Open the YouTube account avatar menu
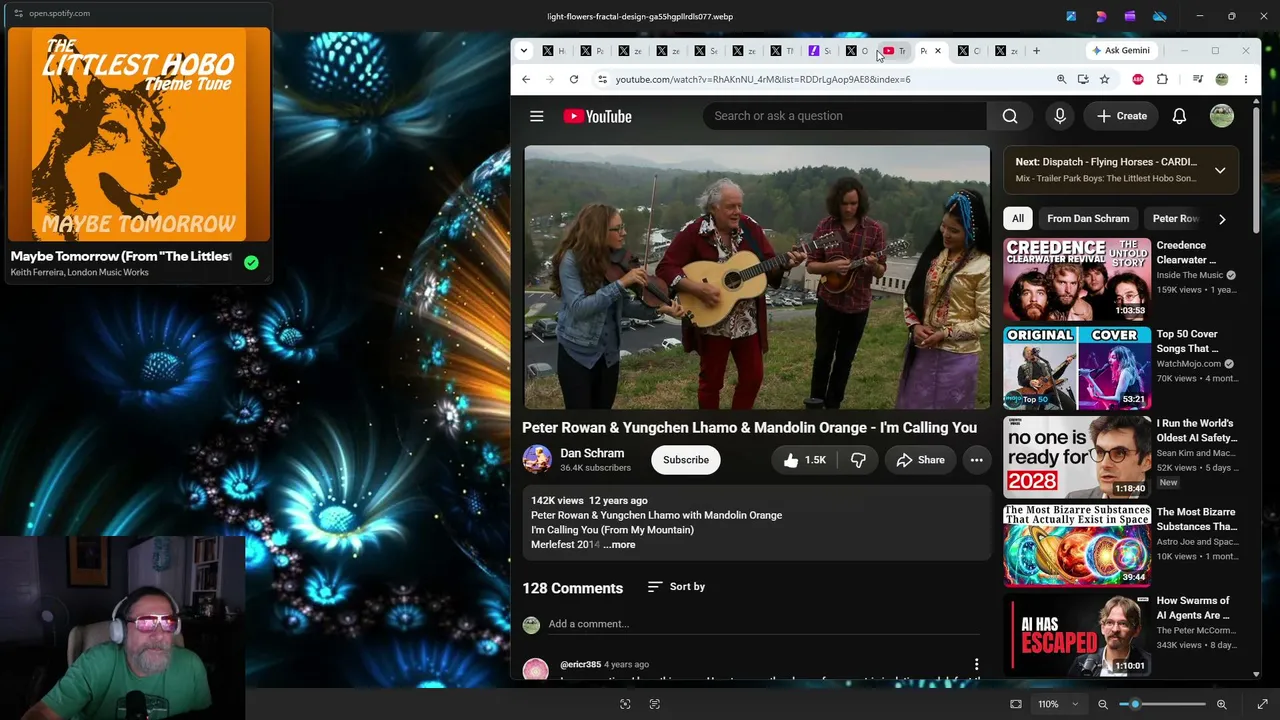The height and width of the screenshot is (720, 1280). pyautogui.click(x=1222, y=116)
